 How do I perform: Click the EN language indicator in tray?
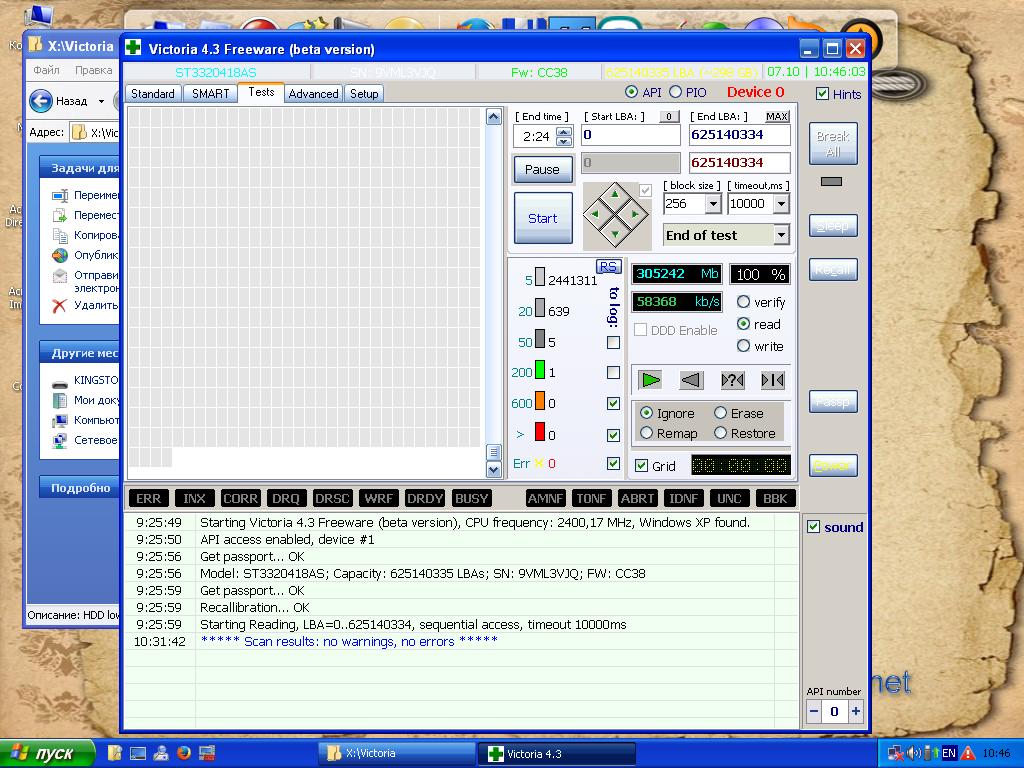tap(949, 753)
